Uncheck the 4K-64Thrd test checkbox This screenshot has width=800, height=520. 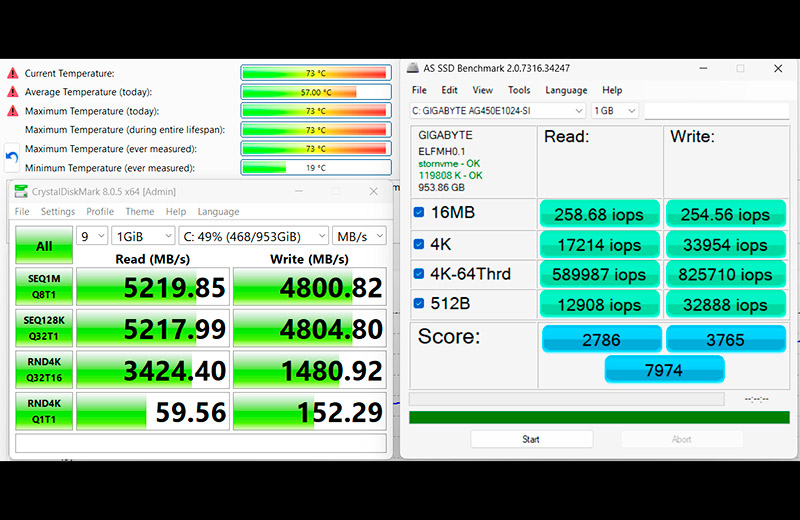419,274
